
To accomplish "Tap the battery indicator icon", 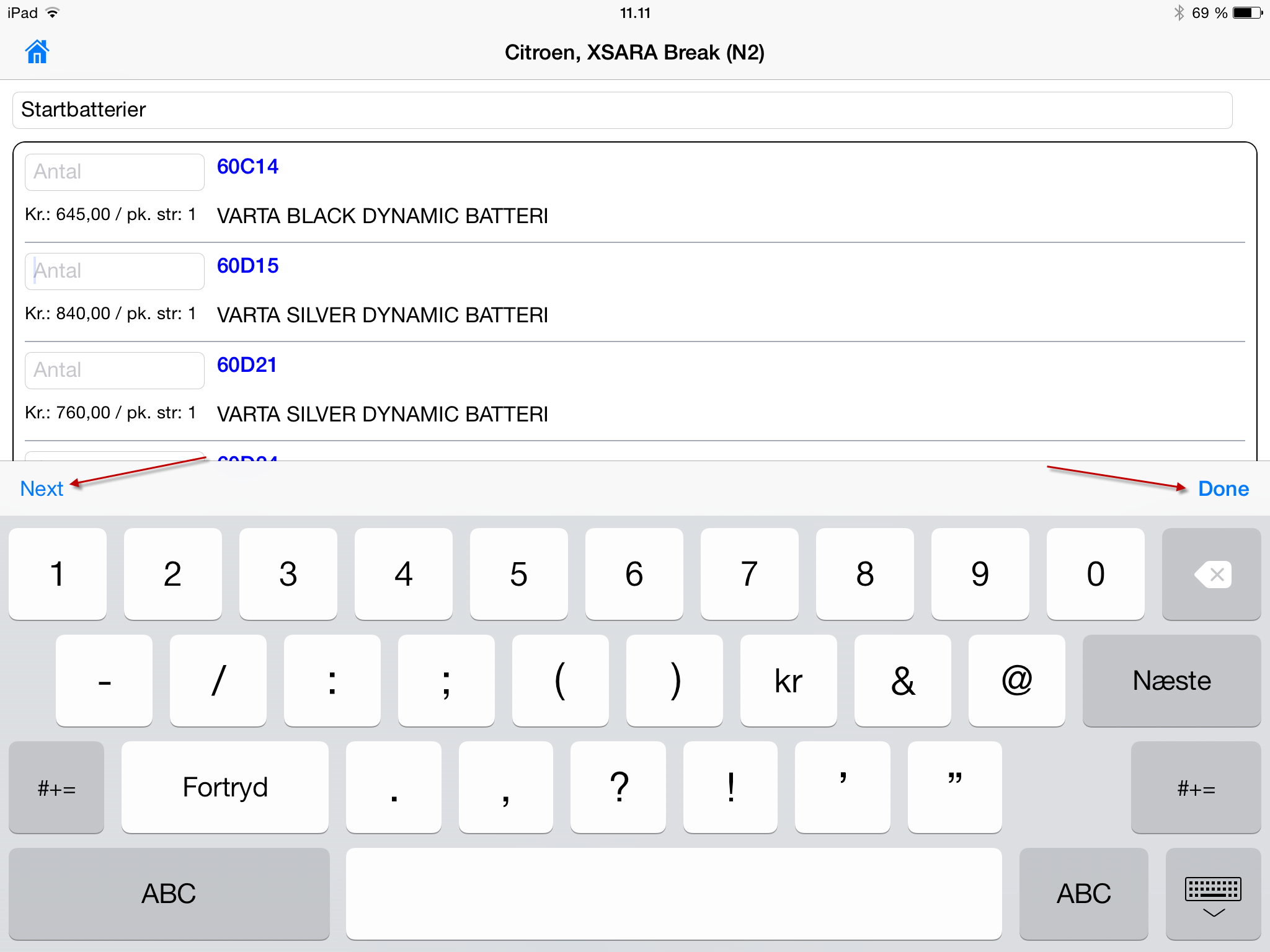I will pos(1248,12).
